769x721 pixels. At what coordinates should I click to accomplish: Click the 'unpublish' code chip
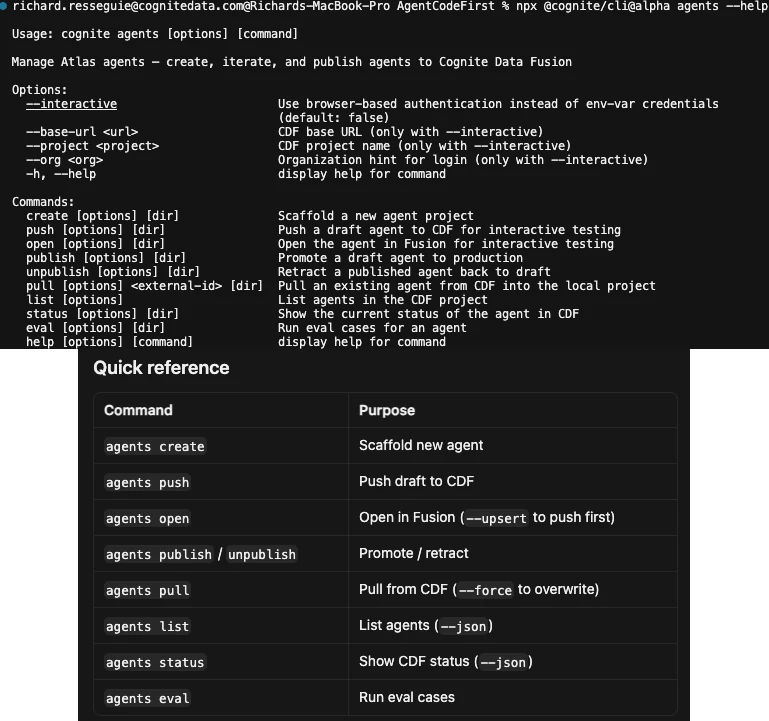click(262, 554)
